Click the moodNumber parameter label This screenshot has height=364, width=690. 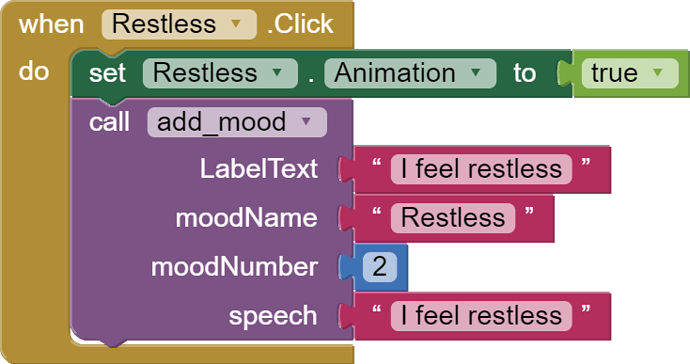(234, 267)
